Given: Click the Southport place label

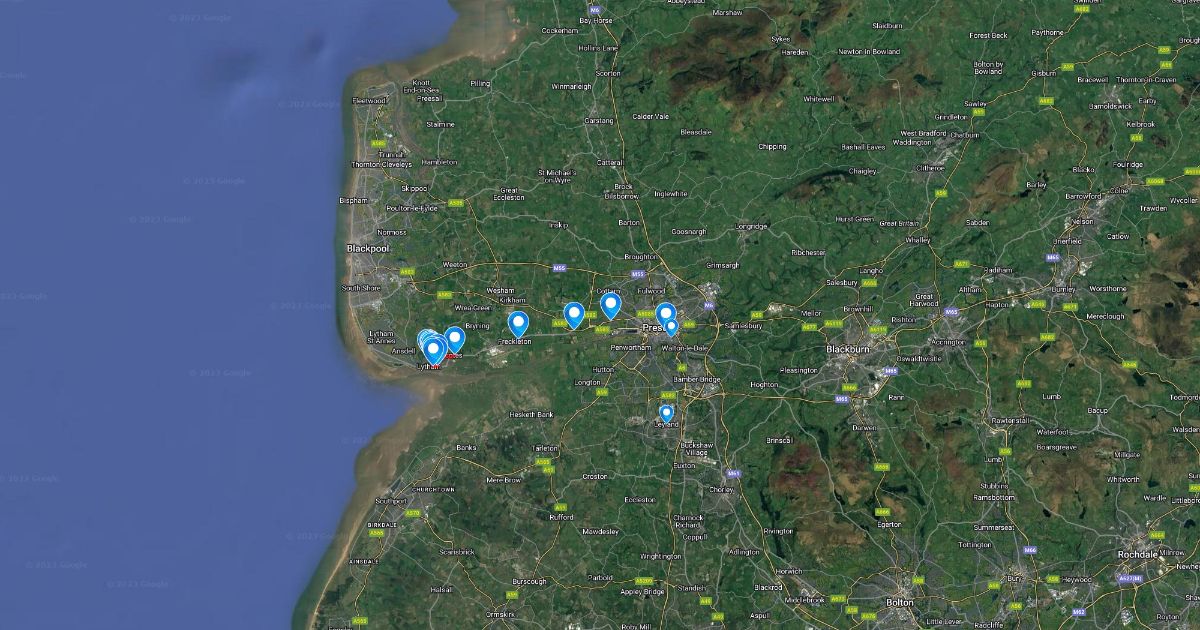Looking at the screenshot, I should point(390,501).
